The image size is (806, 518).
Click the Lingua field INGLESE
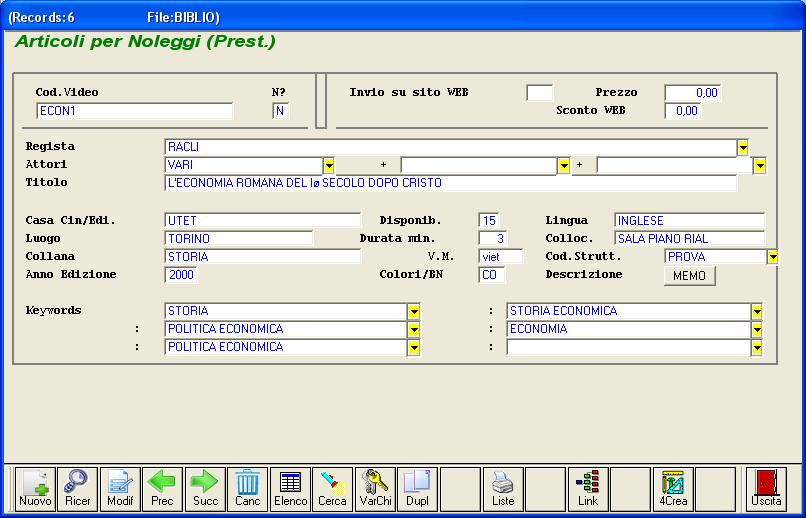(x=689, y=221)
